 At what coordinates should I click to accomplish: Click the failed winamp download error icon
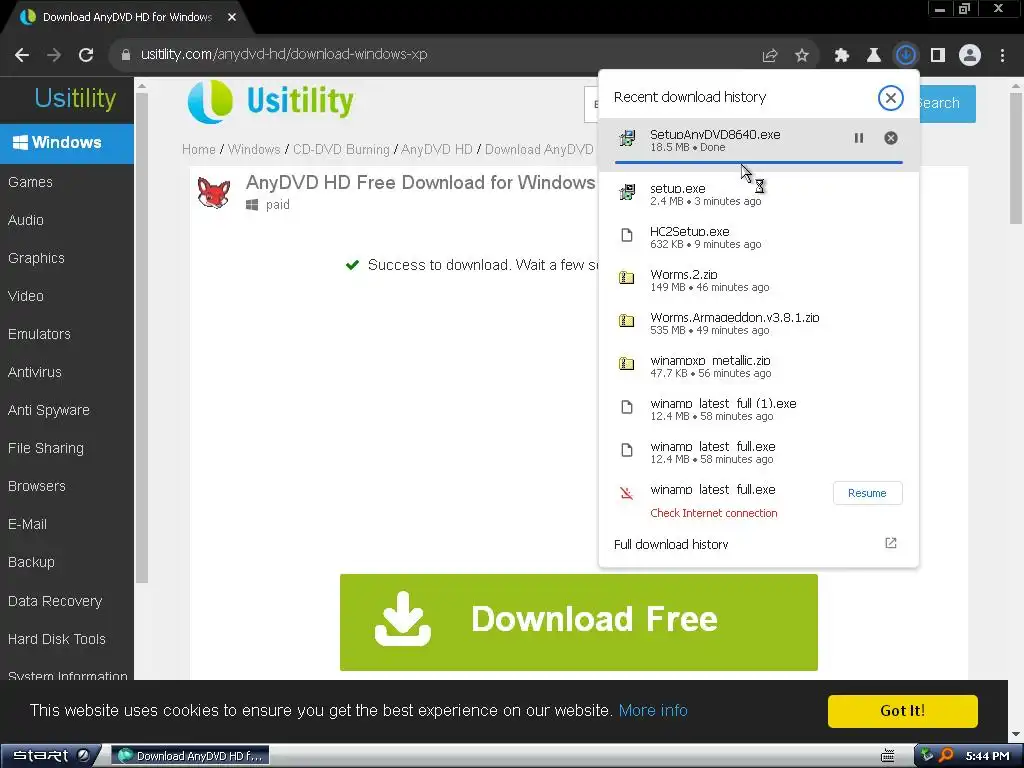[x=627, y=493]
